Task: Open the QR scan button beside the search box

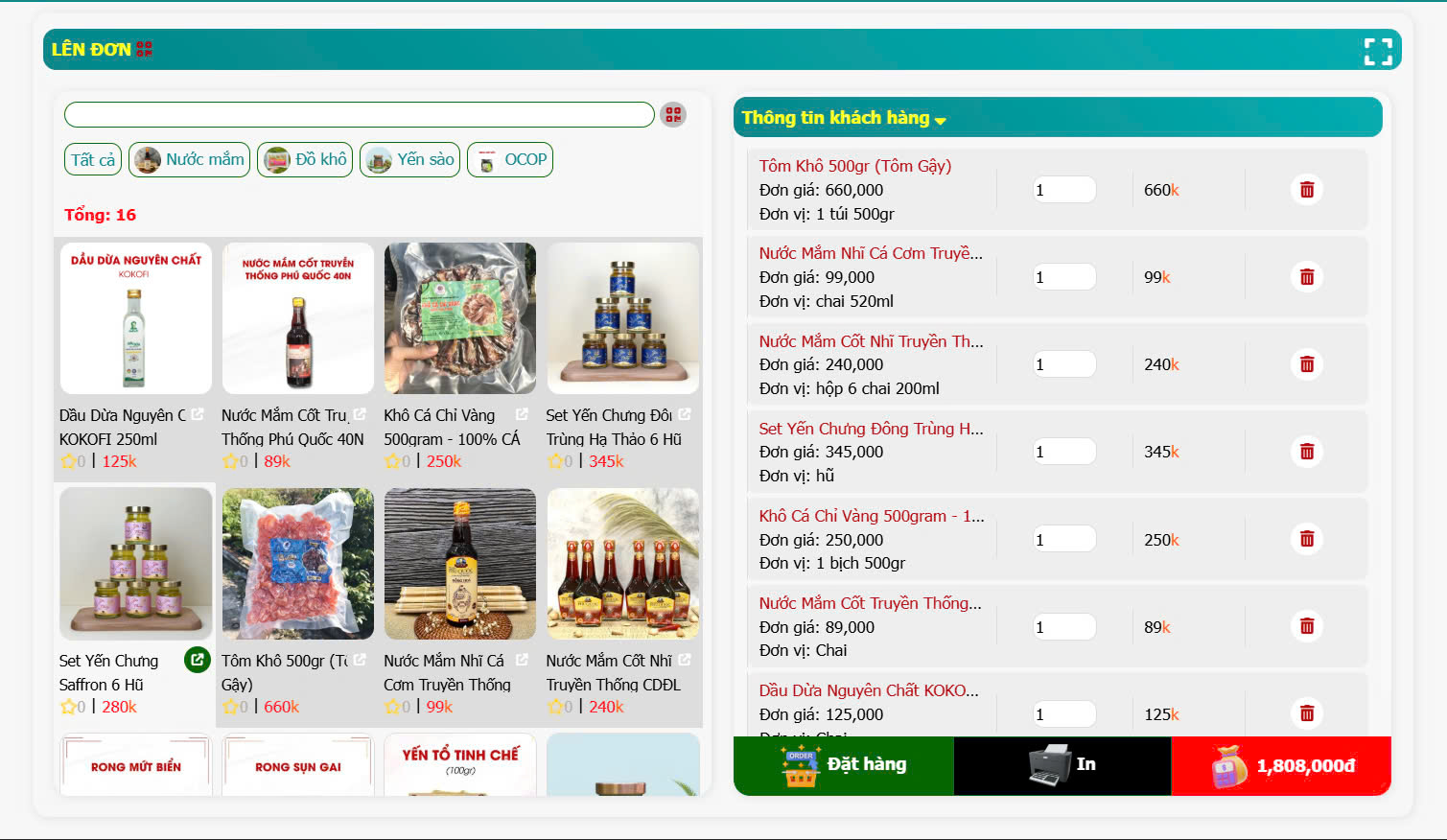Action: pyautogui.click(x=673, y=115)
